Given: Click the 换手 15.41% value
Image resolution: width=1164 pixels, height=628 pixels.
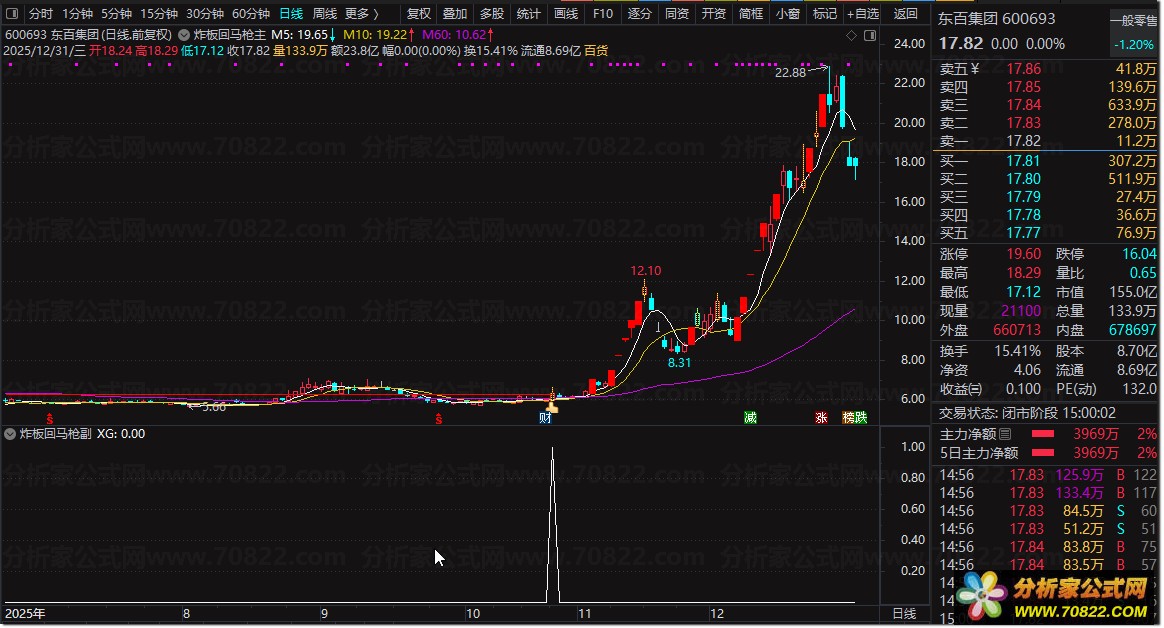Looking at the screenshot, I should point(1017,351).
